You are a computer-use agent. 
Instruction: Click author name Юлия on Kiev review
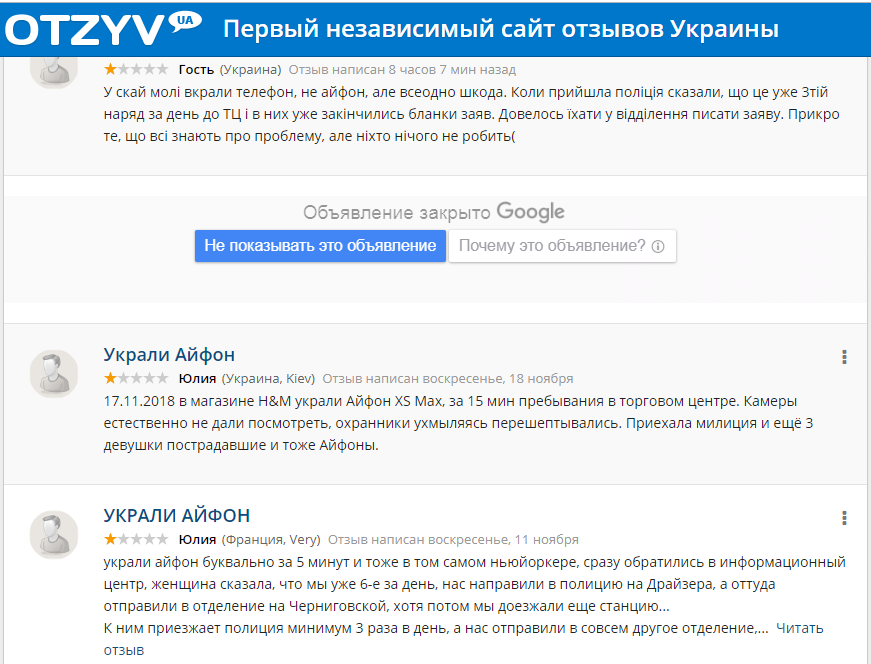[x=197, y=379]
